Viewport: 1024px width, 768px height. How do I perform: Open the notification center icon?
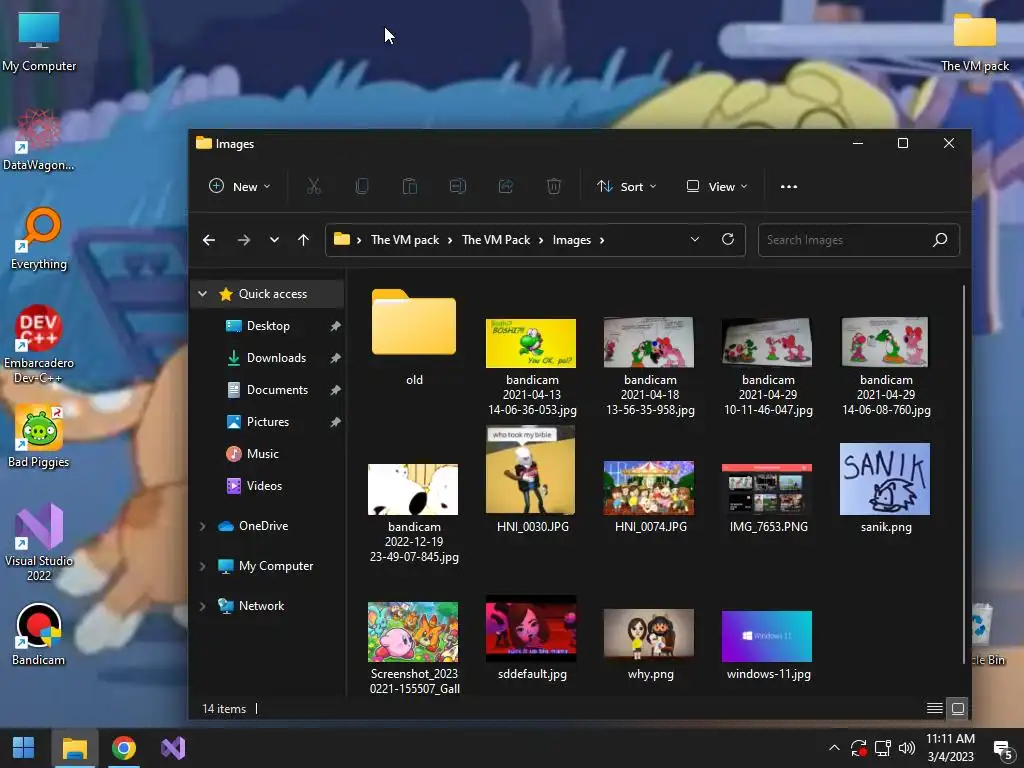click(1003, 749)
